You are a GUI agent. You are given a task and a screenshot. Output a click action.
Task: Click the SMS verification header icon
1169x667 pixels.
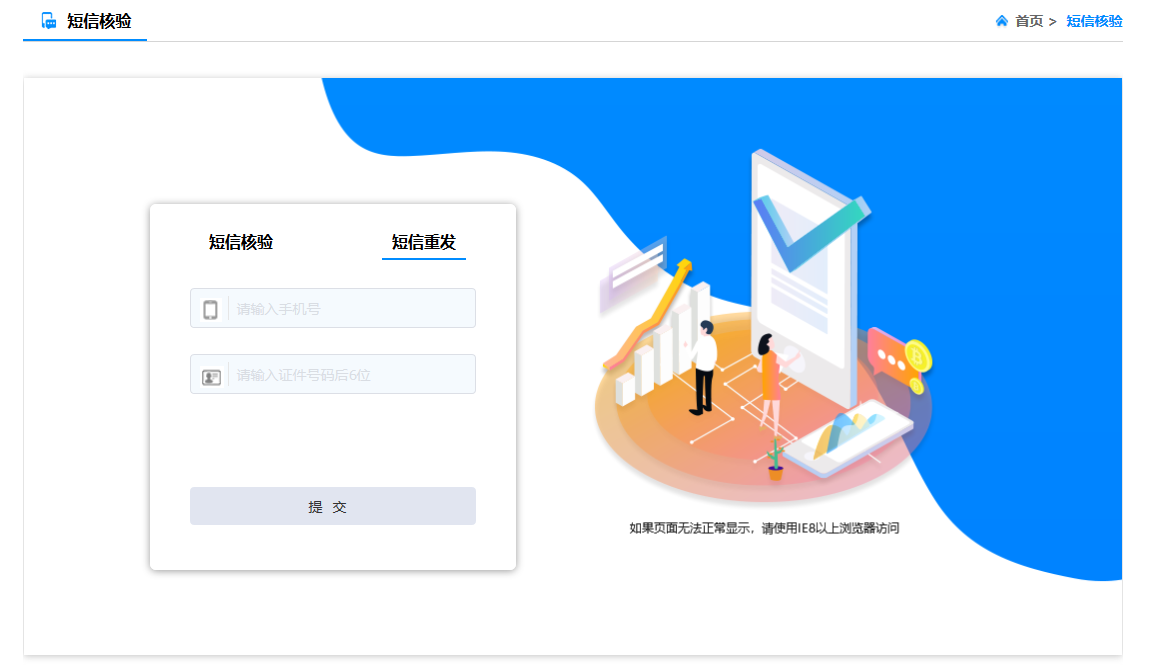48,21
